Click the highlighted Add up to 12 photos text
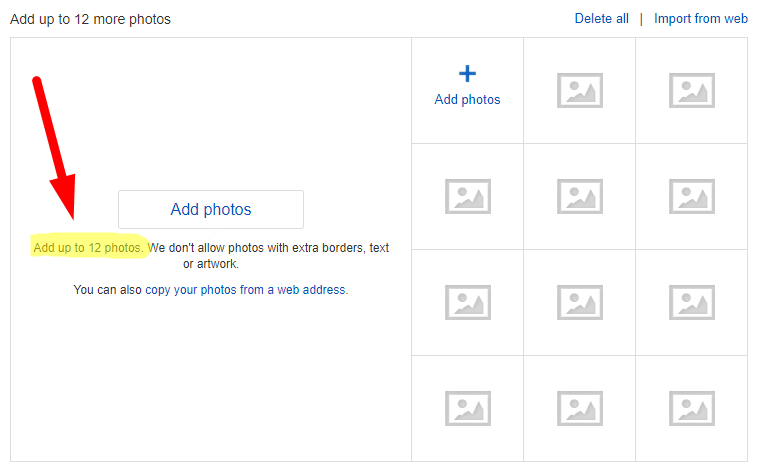Screen dimensions: 764x471 (88, 248)
